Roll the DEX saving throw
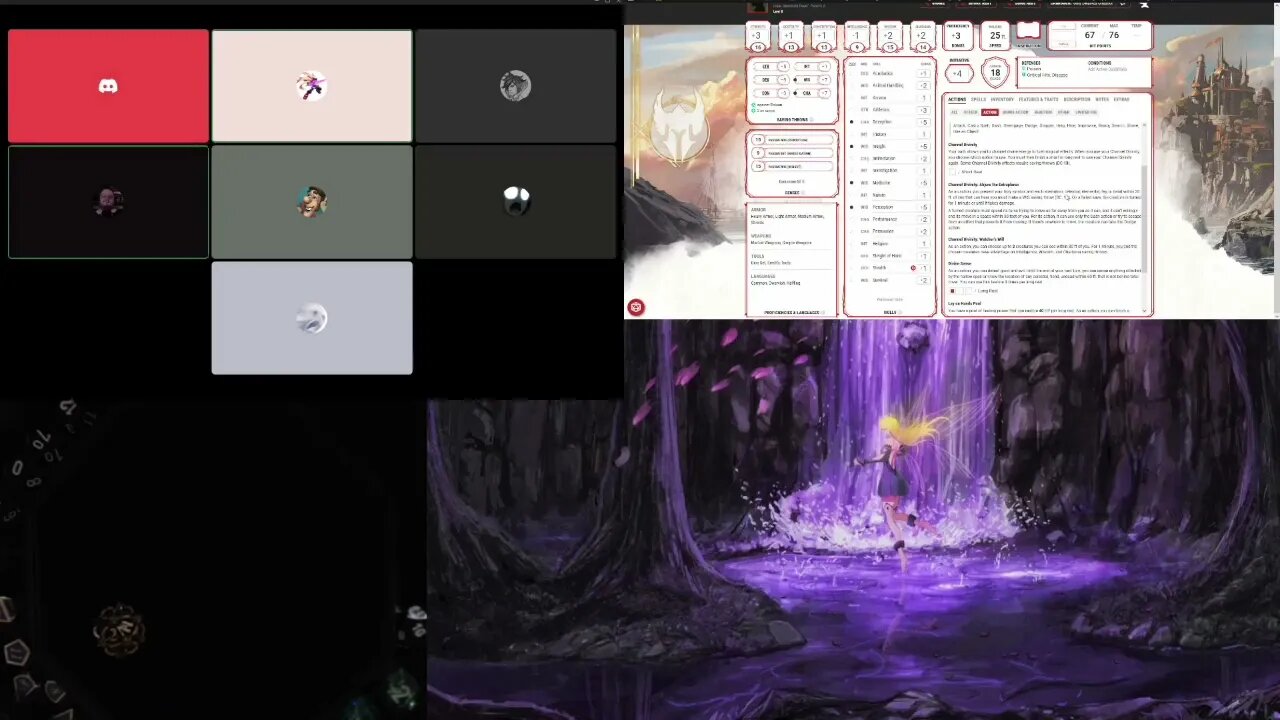This screenshot has width=1280, height=720. coord(771,80)
